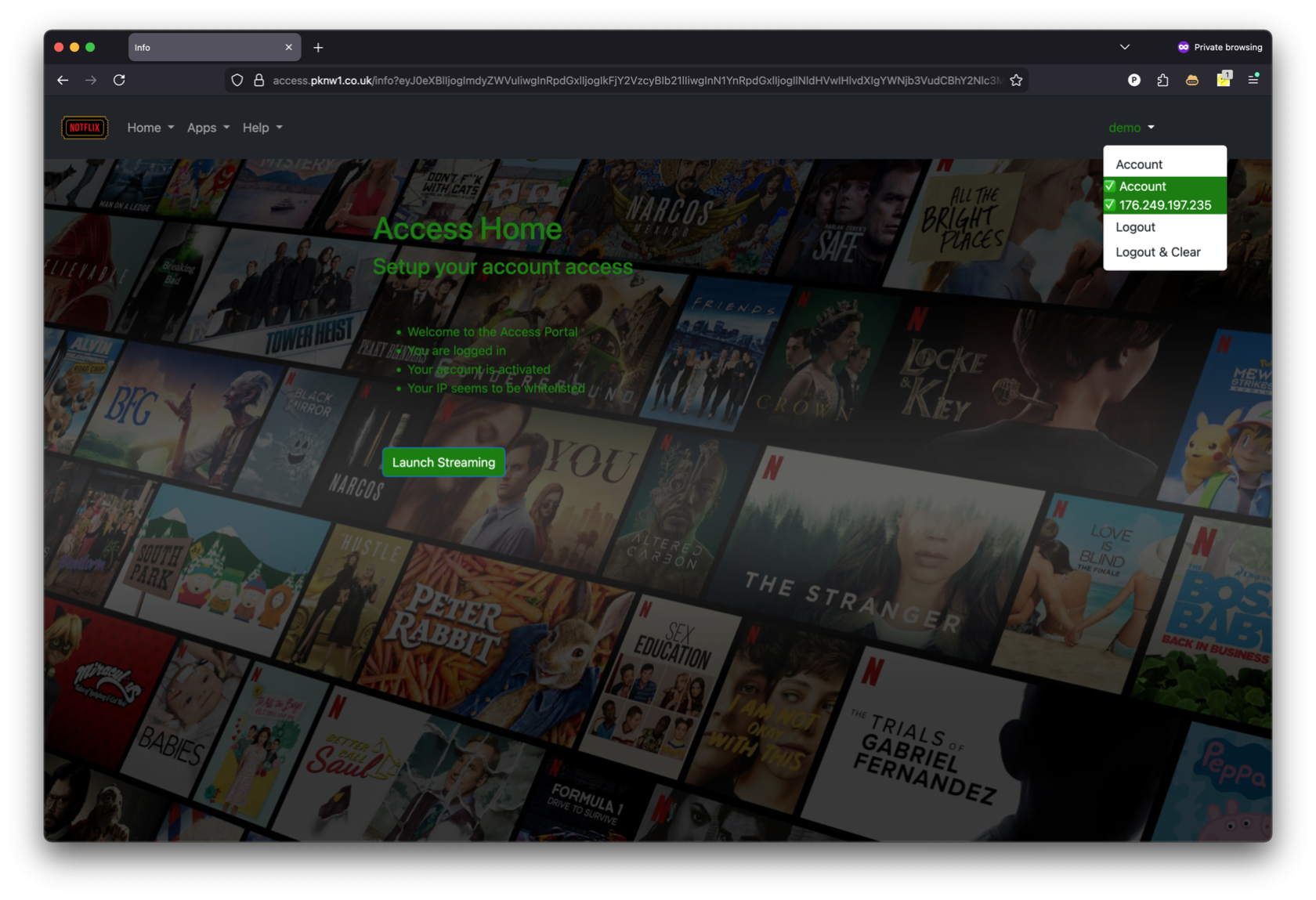The image size is (1316, 900).
Task: Click 'Welcome to the Access Portal' text
Action: [492, 332]
